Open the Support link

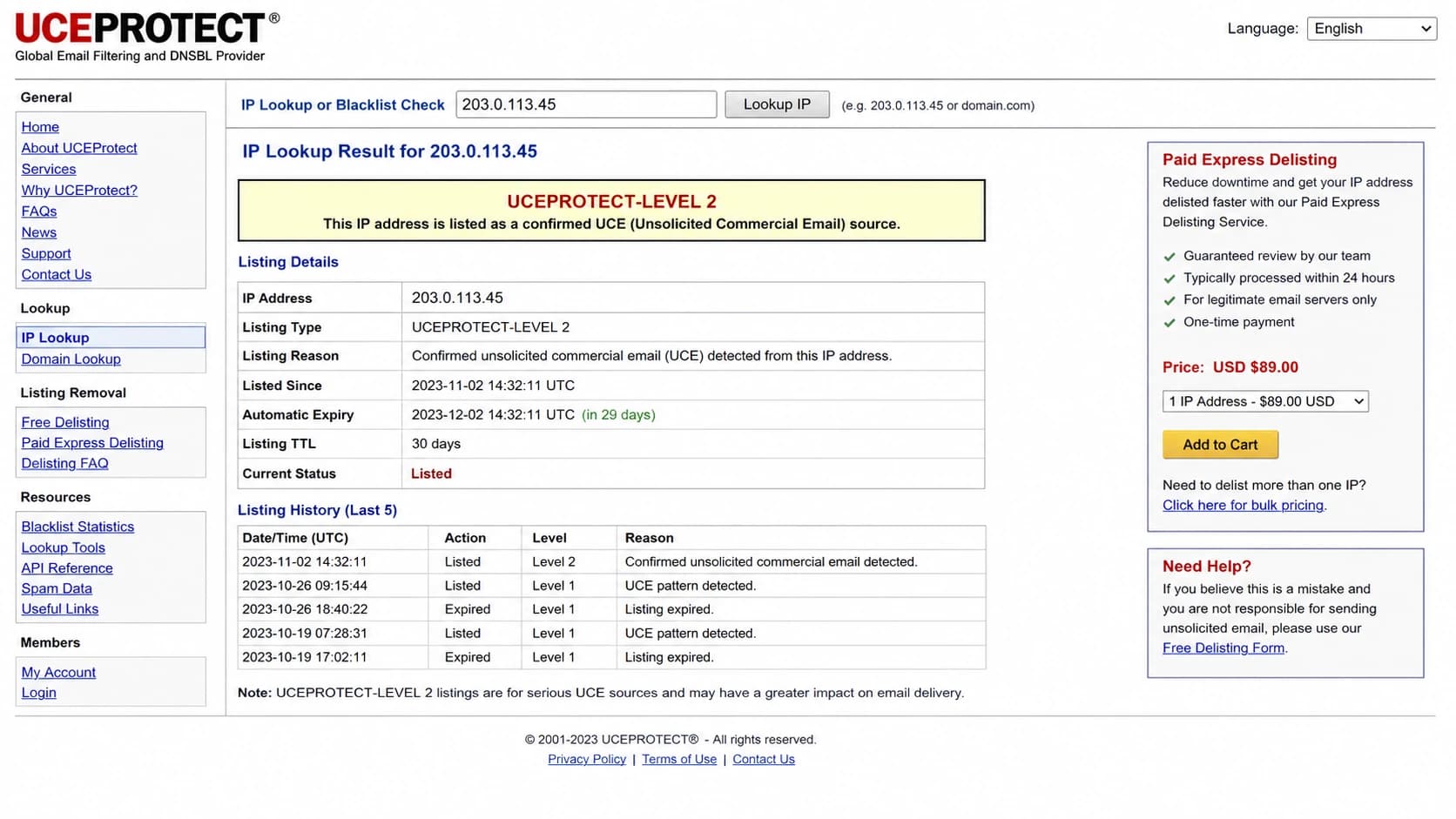click(x=46, y=253)
